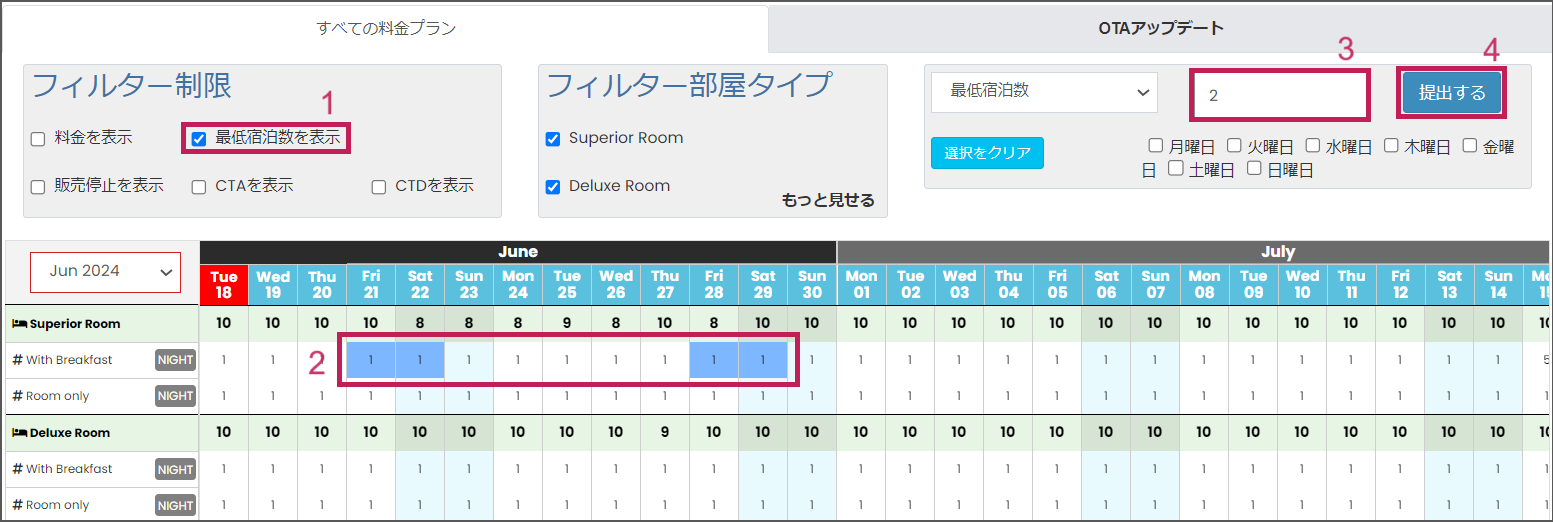Screen dimensions: 1553x522
Task: Focus the minimum stay value input field
Action: (x=1279, y=96)
